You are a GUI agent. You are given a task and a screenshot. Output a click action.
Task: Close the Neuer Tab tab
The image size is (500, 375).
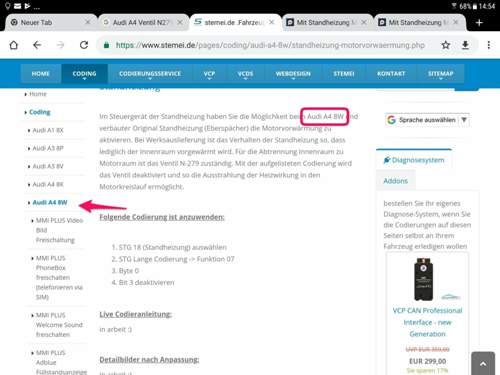click(x=88, y=22)
